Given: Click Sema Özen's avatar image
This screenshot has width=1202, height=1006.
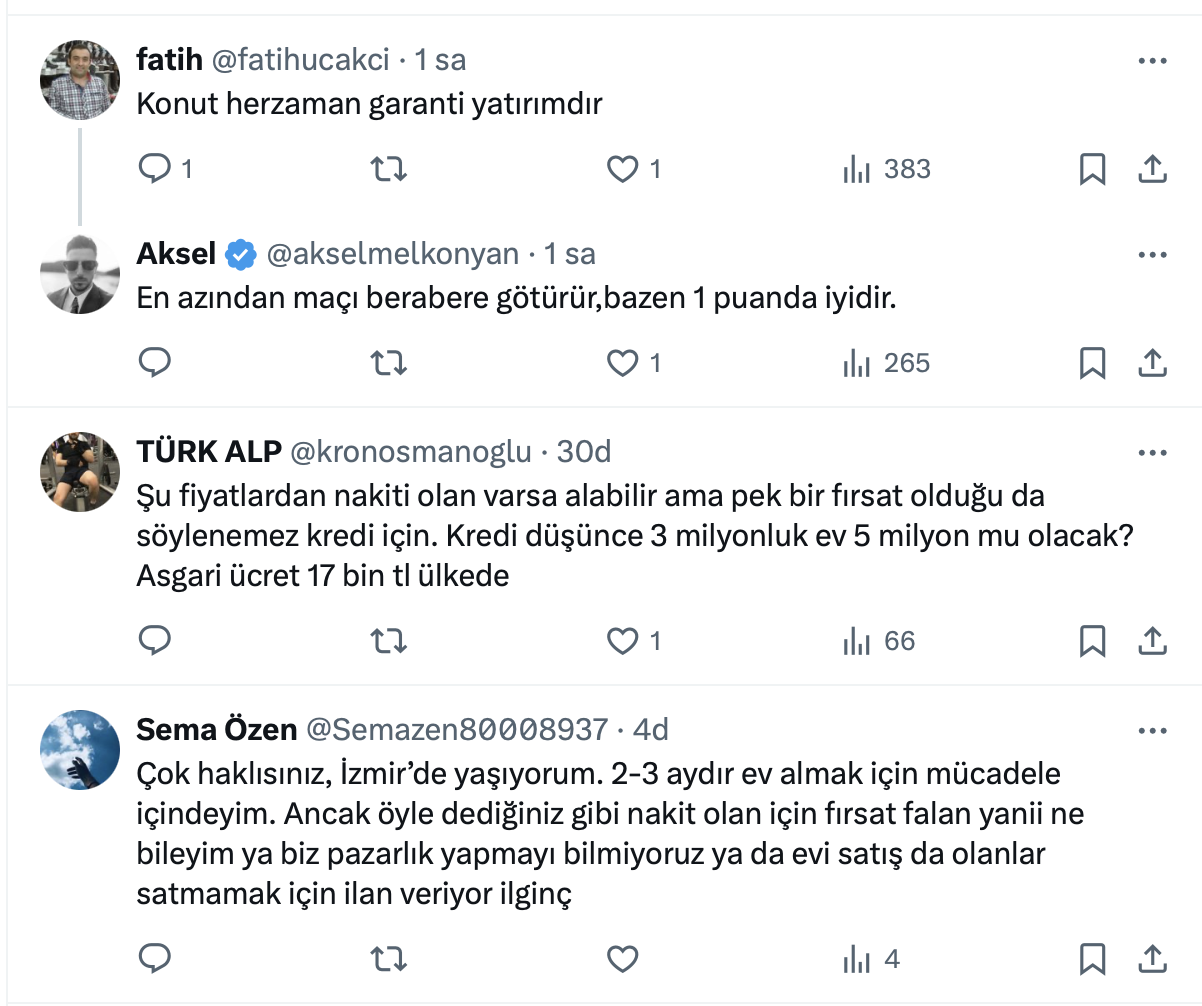Looking at the screenshot, I should point(80,750).
